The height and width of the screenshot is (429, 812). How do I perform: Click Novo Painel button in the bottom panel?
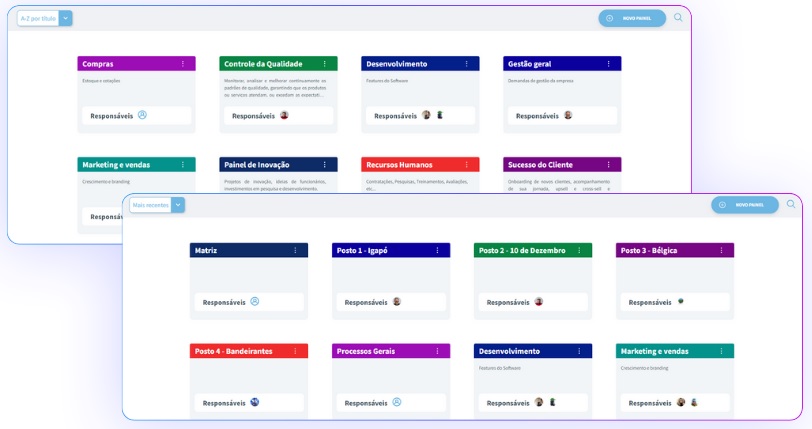(x=745, y=205)
